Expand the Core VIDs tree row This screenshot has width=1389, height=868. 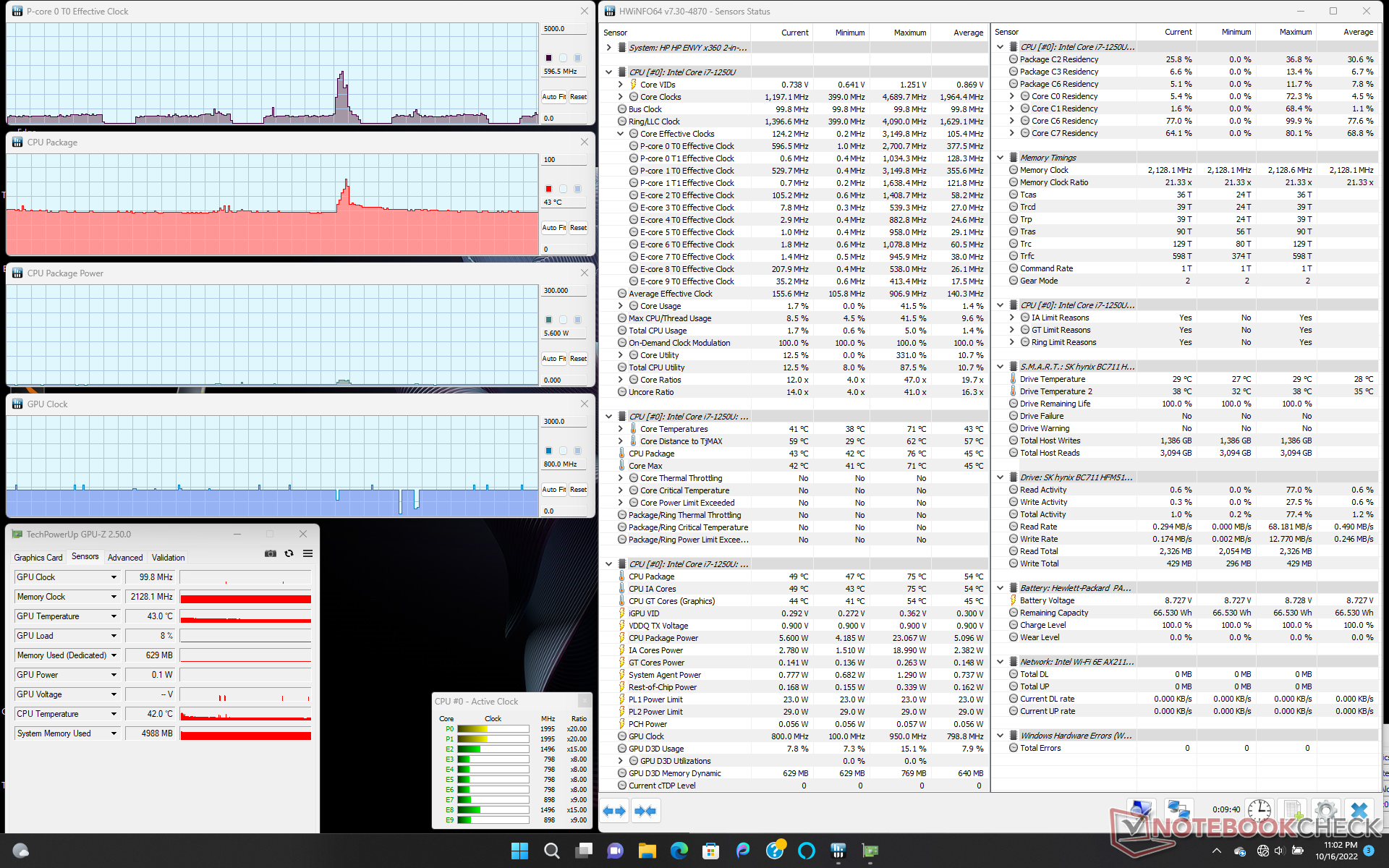[x=620, y=85]
